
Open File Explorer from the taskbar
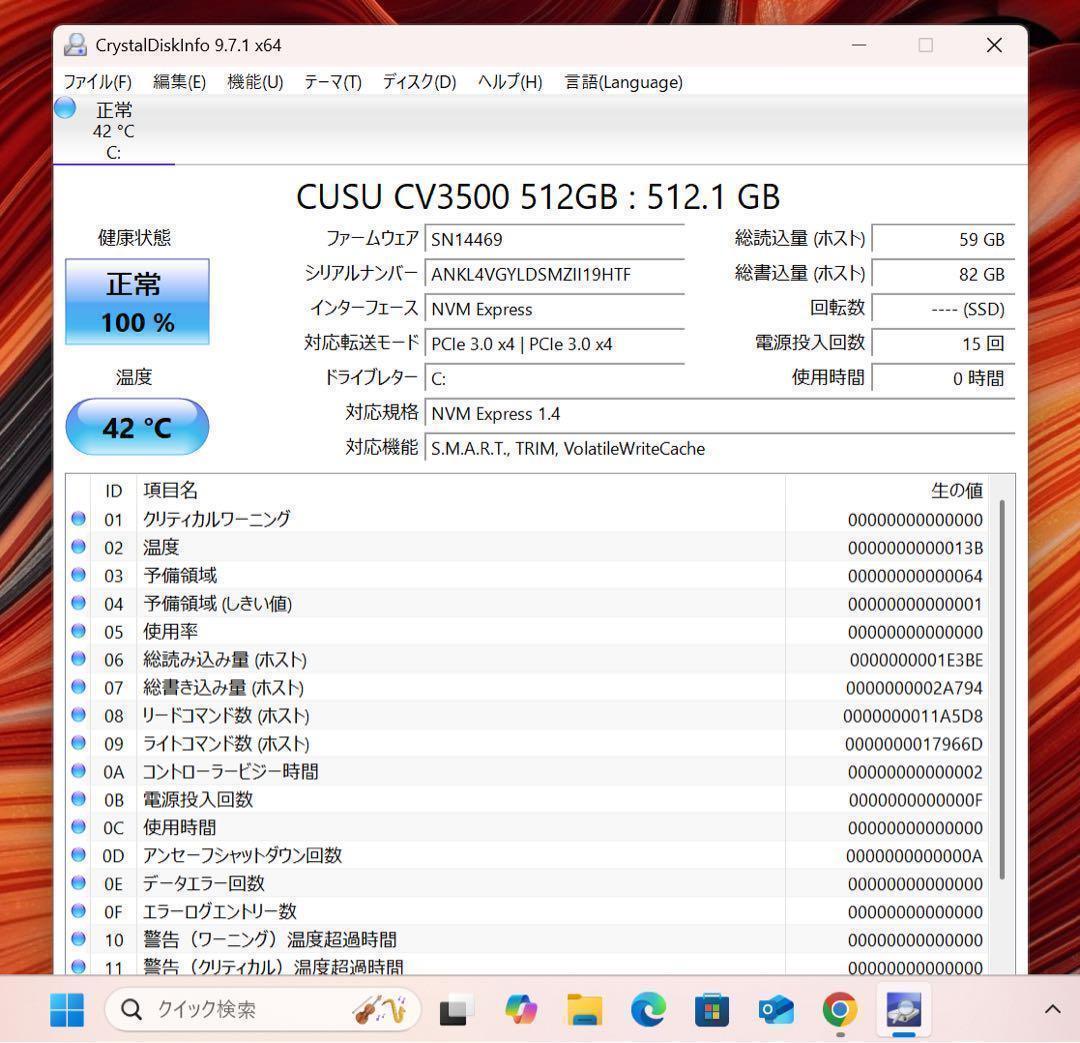coord(585,1010)
